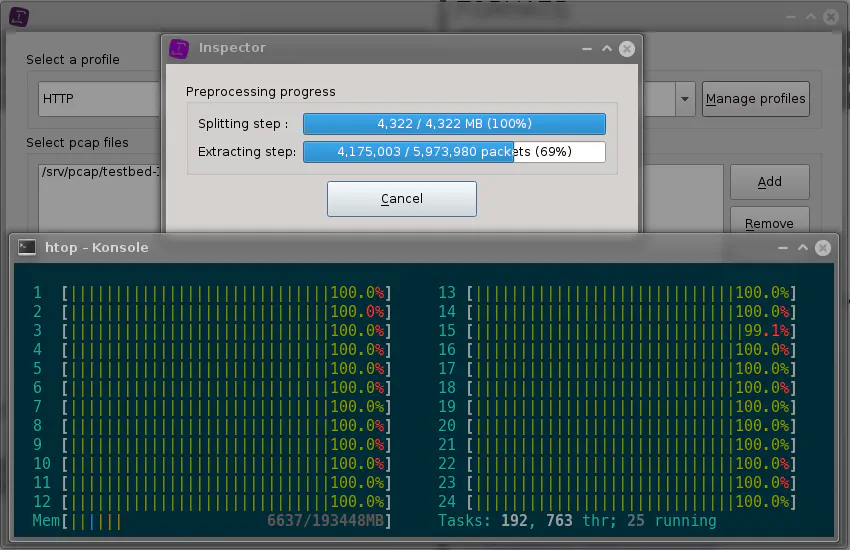The width and height of the screenshot is (850, 550).
Task: Maximize the main background window
Action: [810, 17]
